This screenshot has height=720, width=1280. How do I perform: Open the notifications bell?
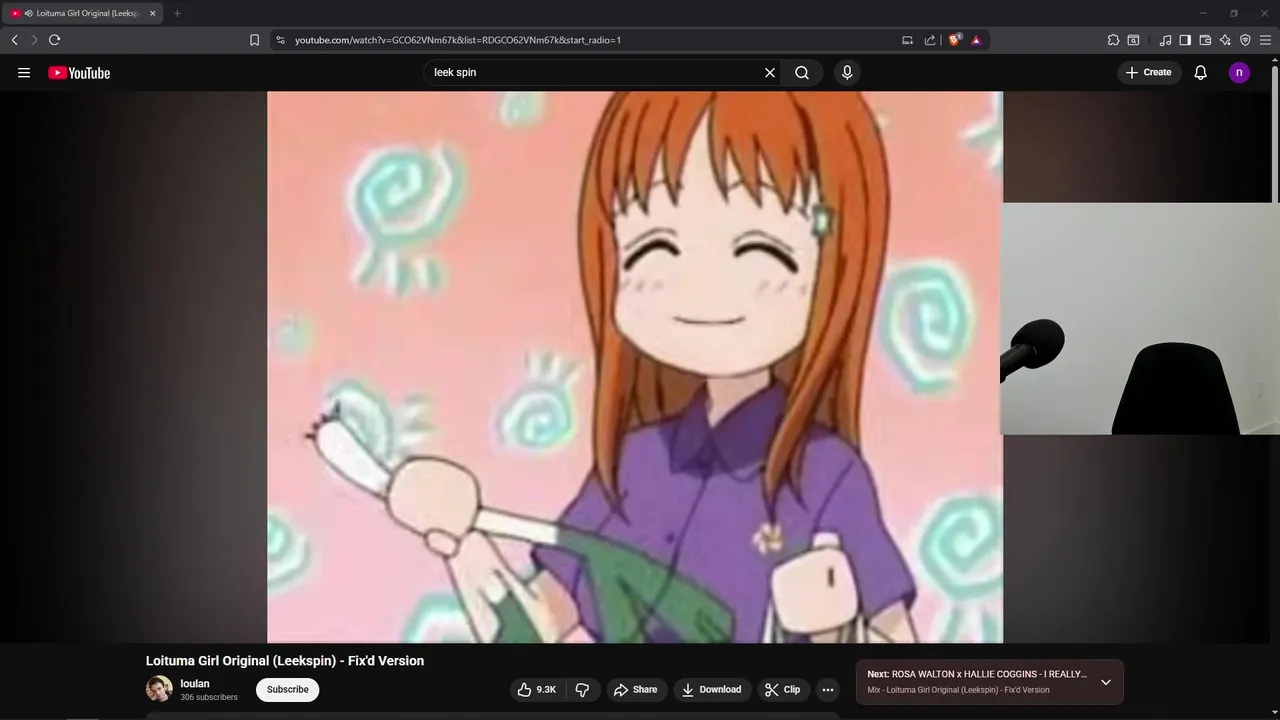(1200, 72)
